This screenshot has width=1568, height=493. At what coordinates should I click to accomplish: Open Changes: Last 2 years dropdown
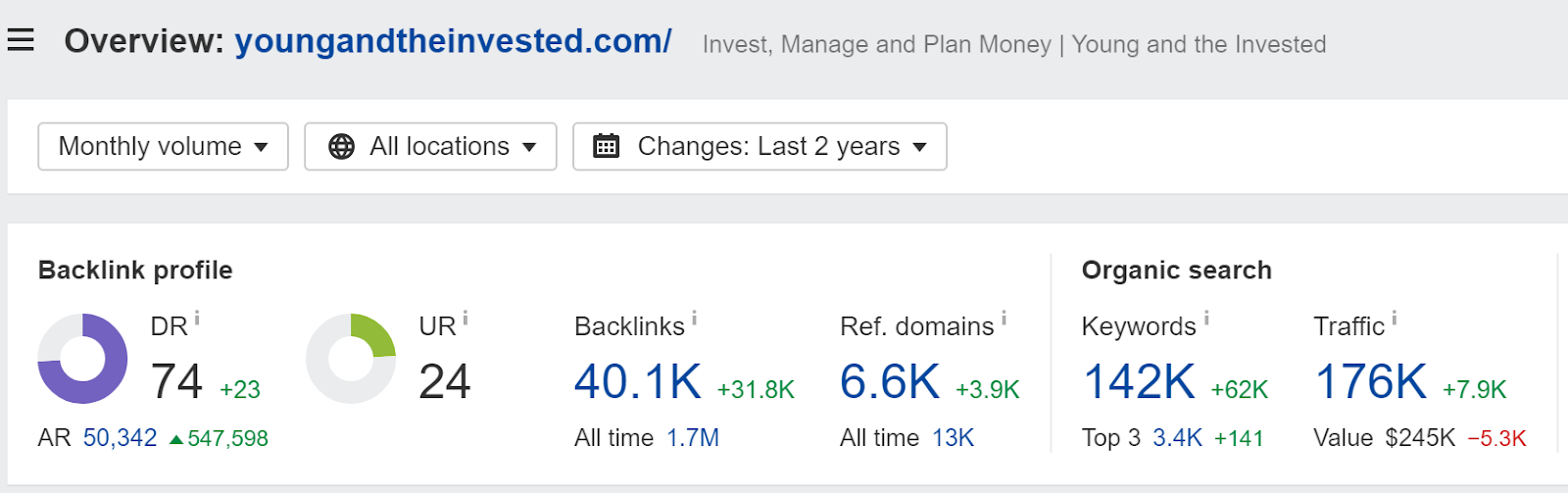click(759, 147)
